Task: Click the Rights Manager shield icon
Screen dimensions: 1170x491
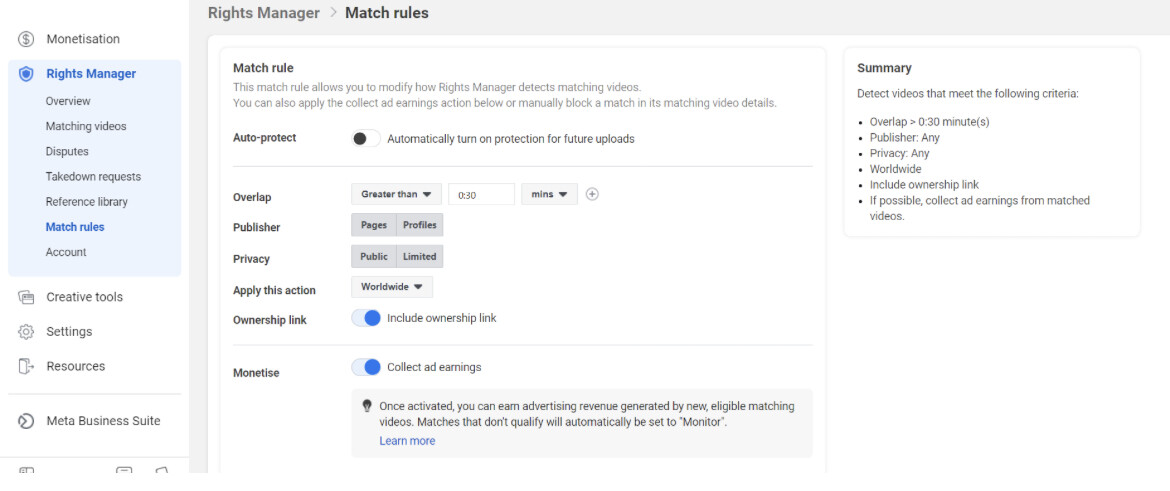Action: (26, 74)
